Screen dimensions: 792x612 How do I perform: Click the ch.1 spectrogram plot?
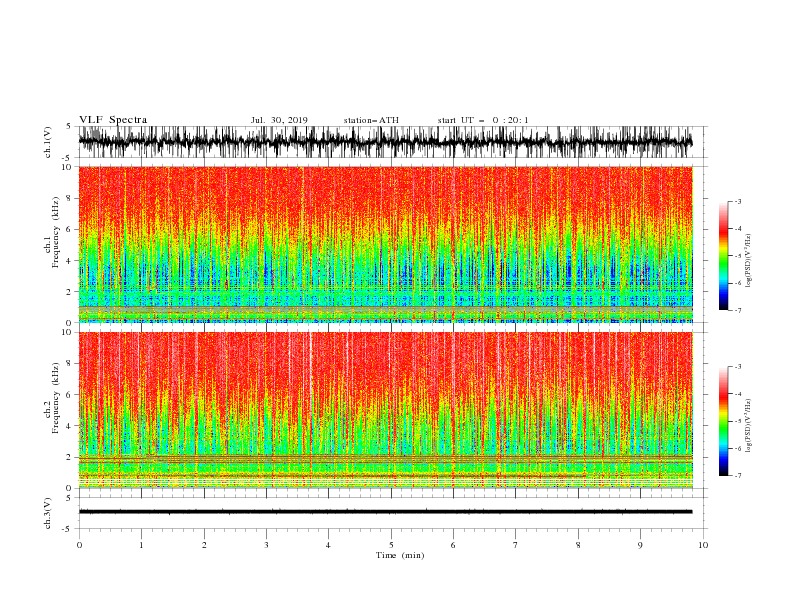[x=385, y=244]
